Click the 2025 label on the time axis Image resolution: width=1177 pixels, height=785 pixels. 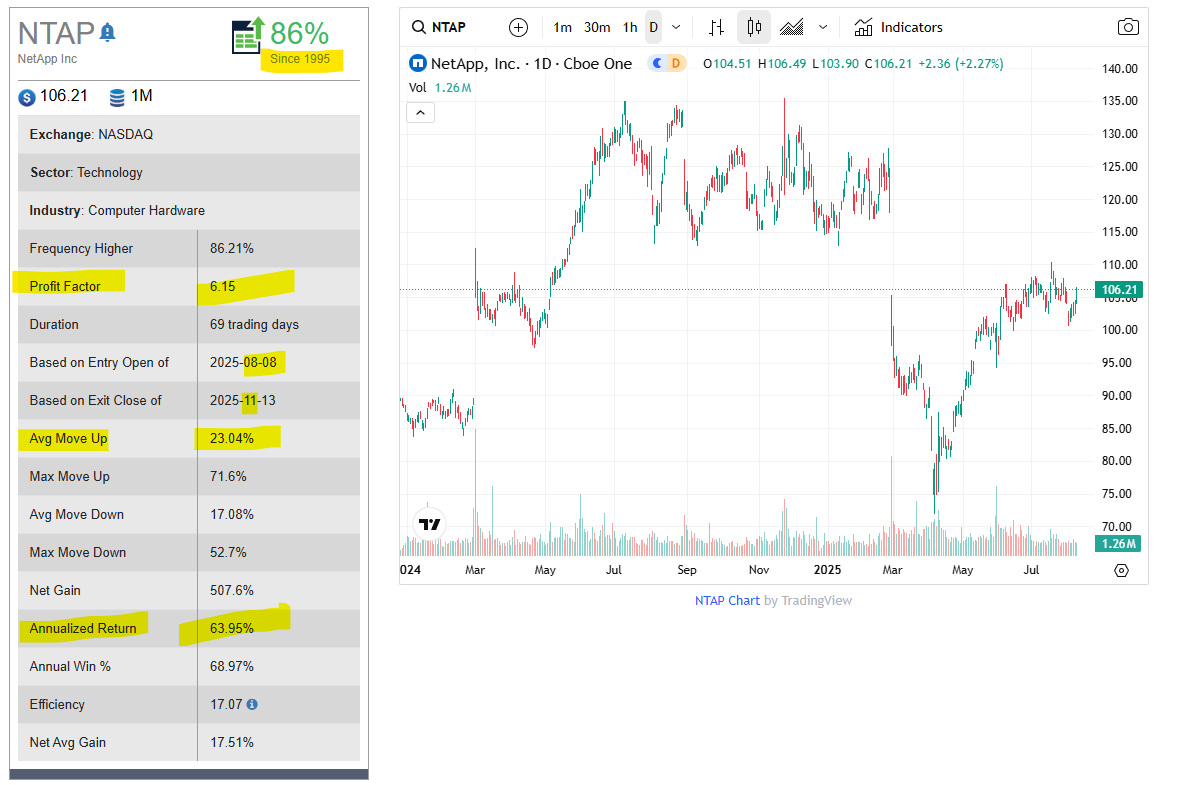pos(827,570)
